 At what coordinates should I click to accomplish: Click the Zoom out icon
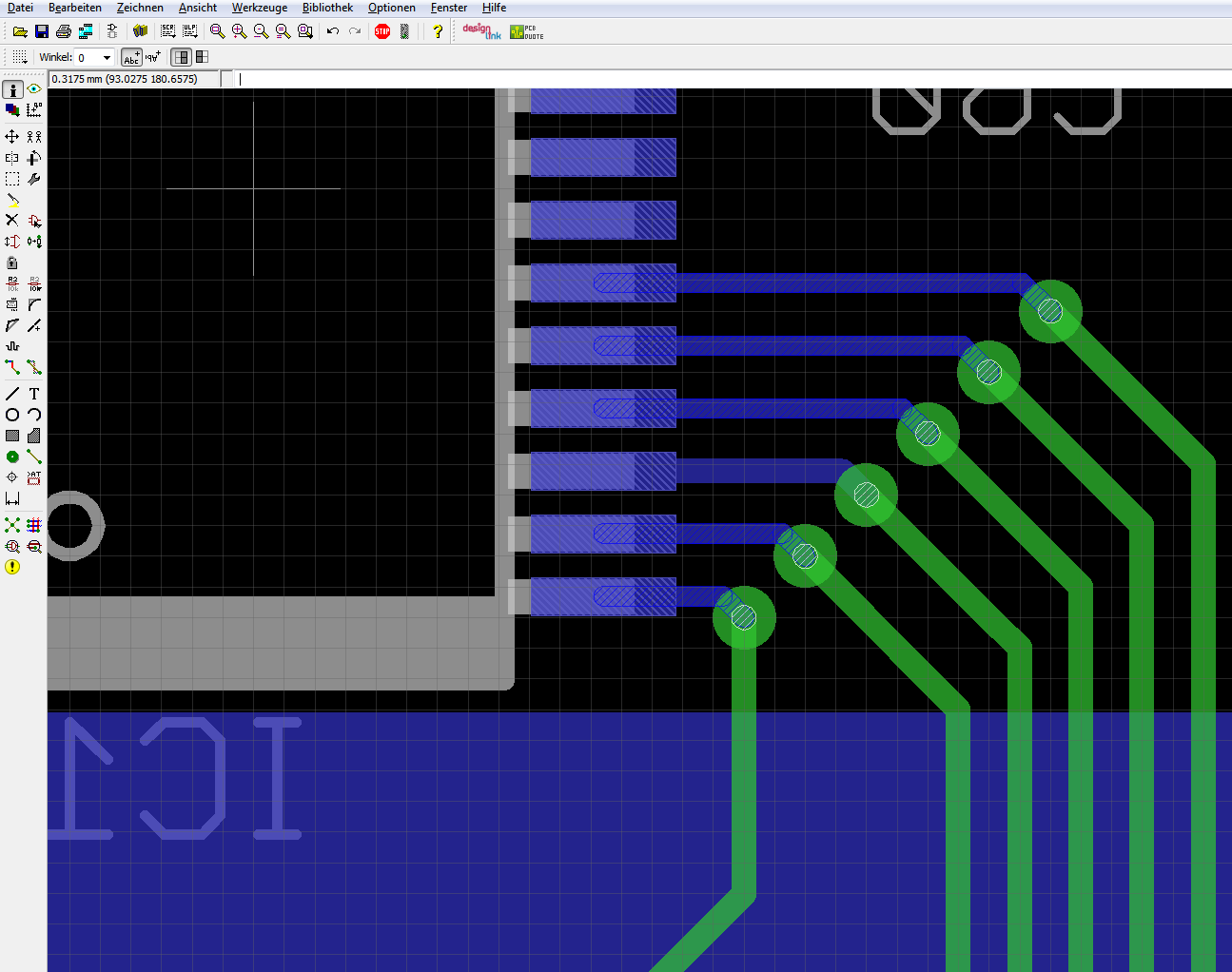pos(262,31)
